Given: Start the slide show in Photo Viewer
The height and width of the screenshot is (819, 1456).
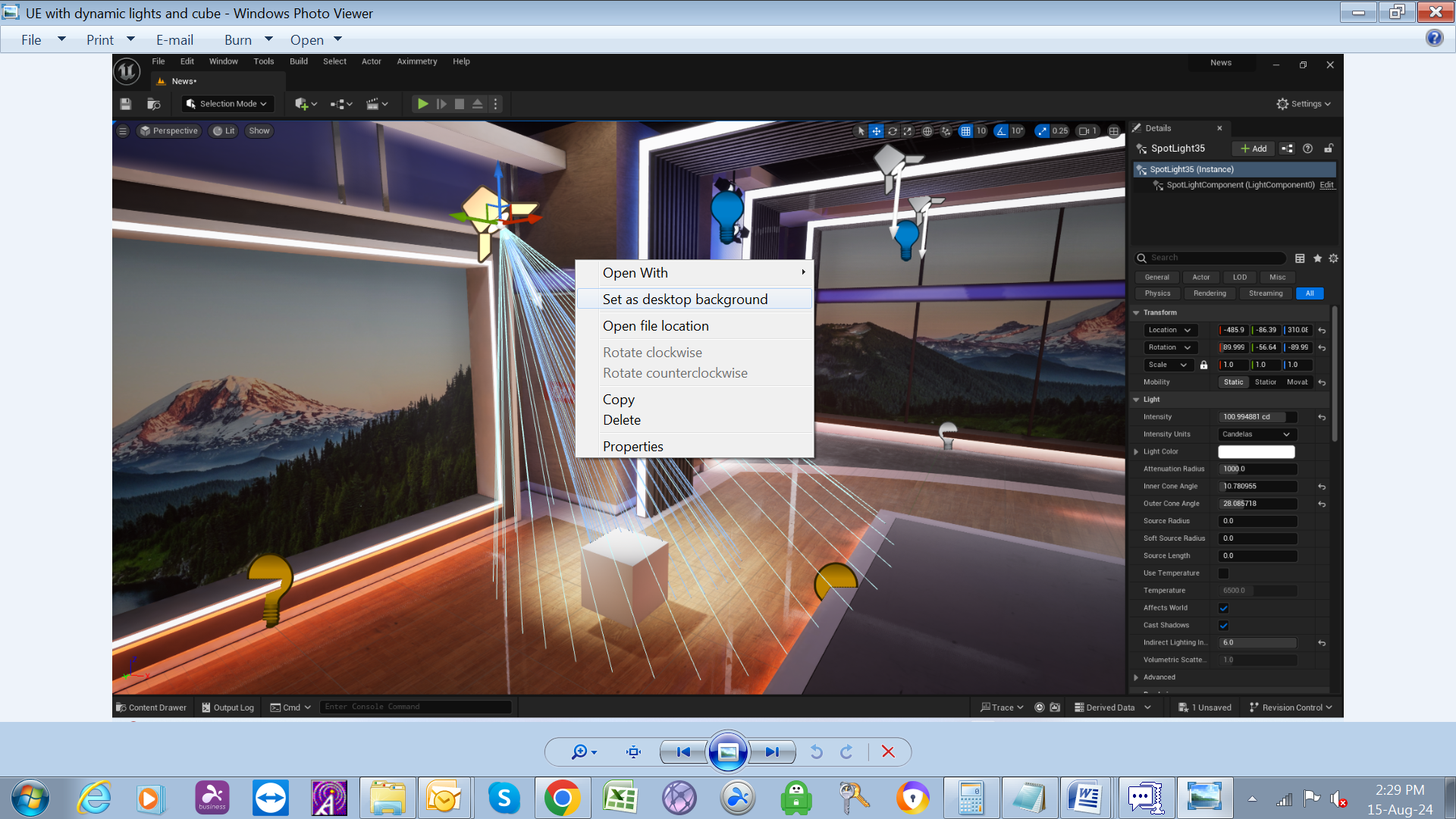Looking at the screenshot, I should 728,752.
